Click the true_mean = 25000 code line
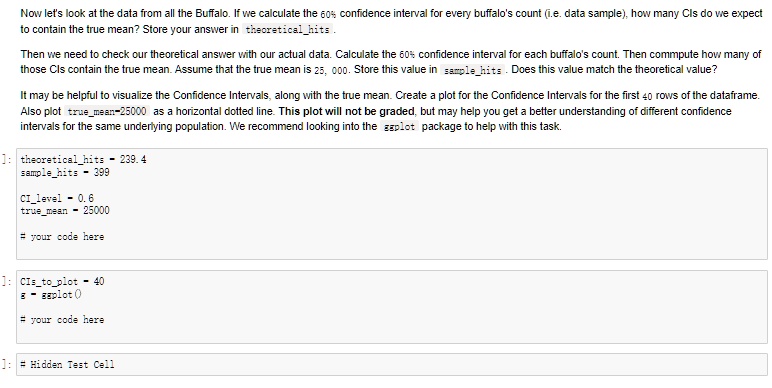Image resolution: width=772 pixels, height=388 pixels. coord(65,211)
